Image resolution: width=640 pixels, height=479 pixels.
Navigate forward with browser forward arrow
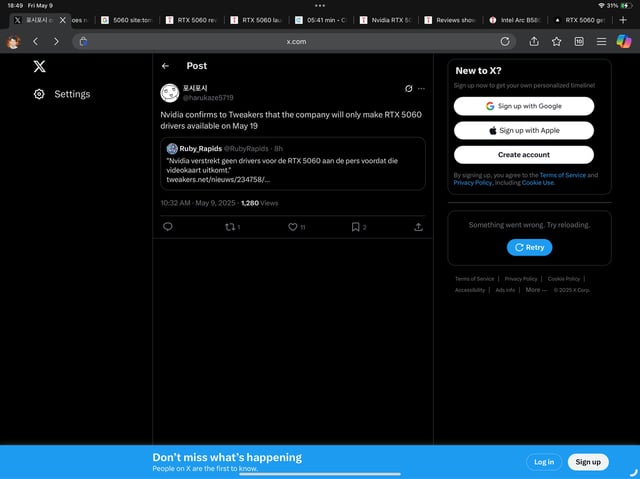pos(56,42)
